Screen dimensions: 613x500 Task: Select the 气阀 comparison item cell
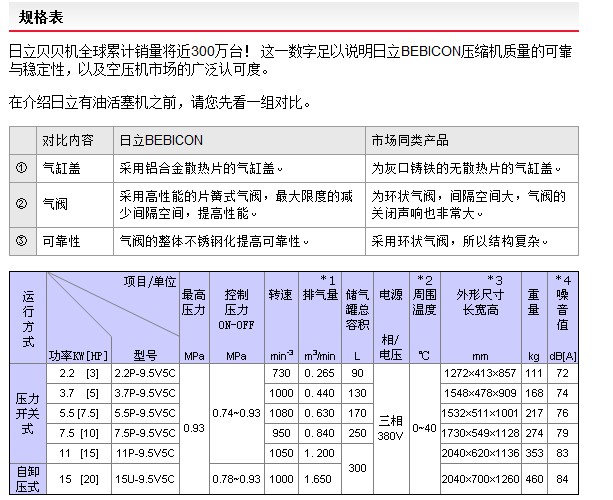point(75,204)
